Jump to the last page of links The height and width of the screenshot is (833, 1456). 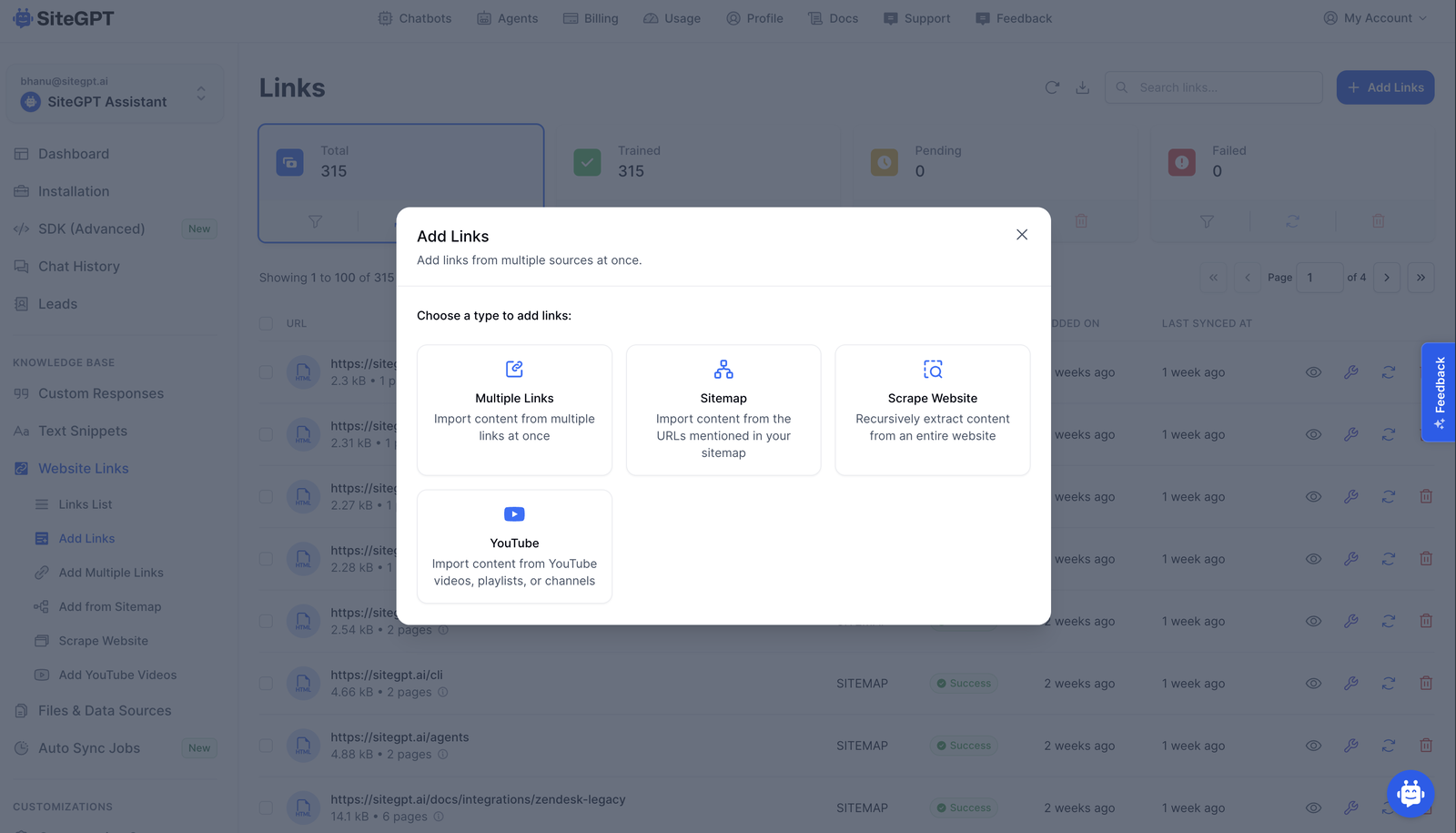(x=1421, y=278)
